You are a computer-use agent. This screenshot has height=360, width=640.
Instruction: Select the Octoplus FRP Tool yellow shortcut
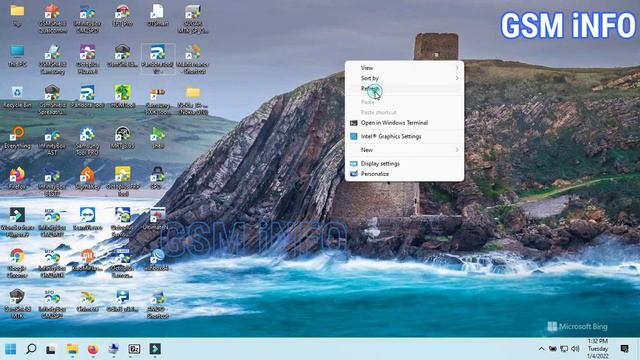[122, 182]
